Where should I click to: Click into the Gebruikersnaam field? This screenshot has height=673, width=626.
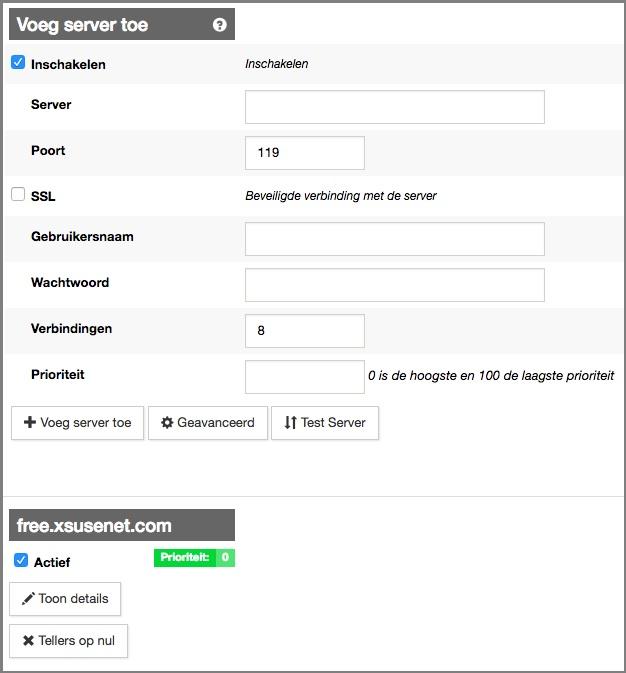coord(394,239)
